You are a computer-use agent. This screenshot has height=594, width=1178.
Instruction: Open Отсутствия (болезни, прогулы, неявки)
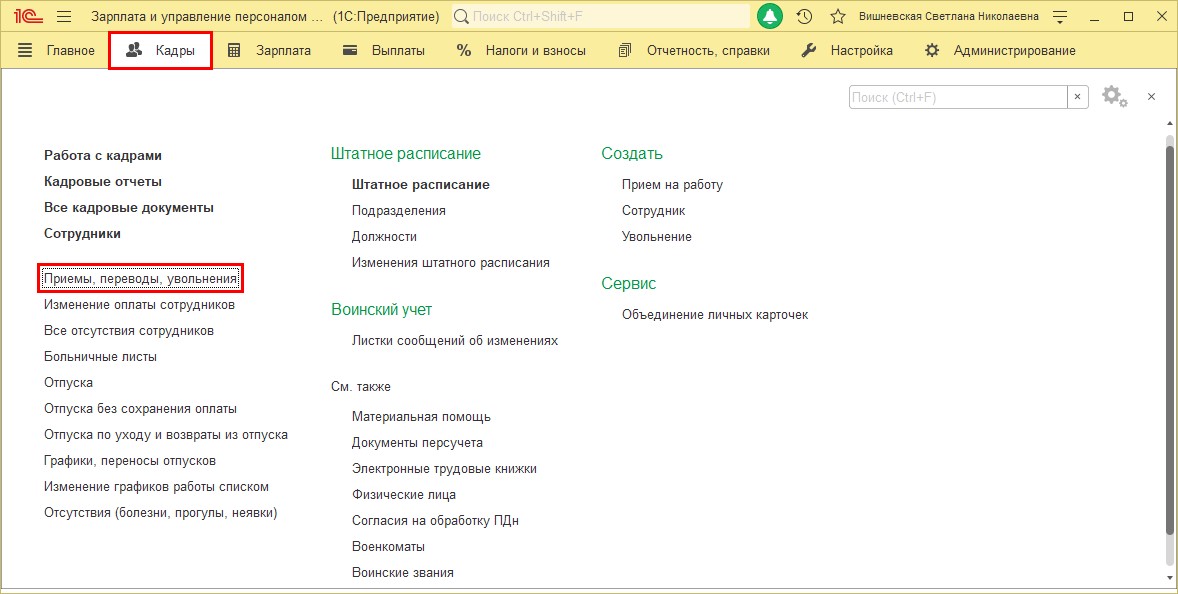pyautogui.click(x=161, y=513)
